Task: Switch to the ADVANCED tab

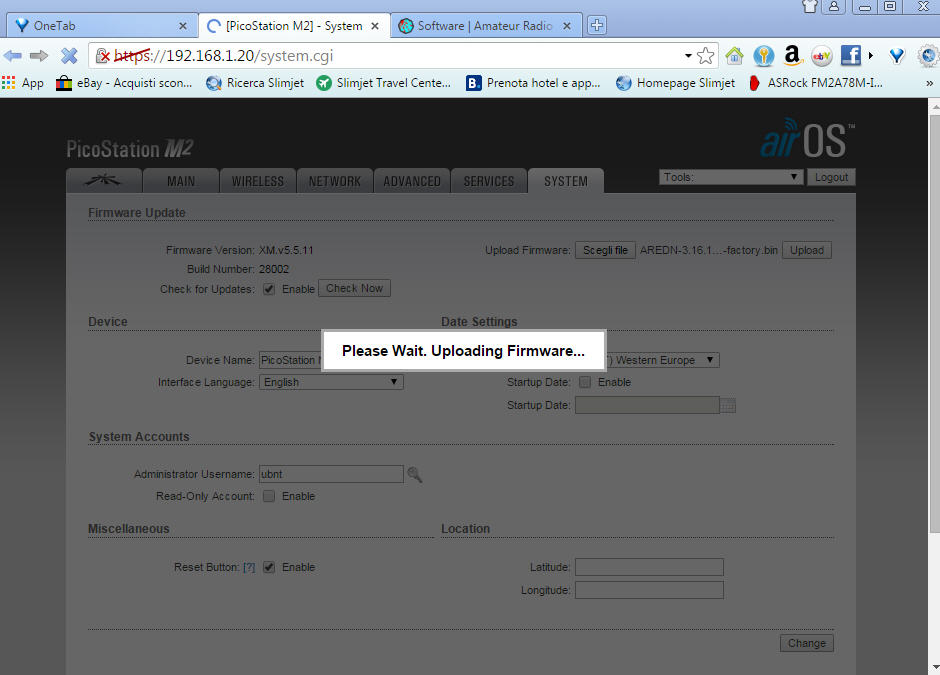Action: (x=412, y=181)
